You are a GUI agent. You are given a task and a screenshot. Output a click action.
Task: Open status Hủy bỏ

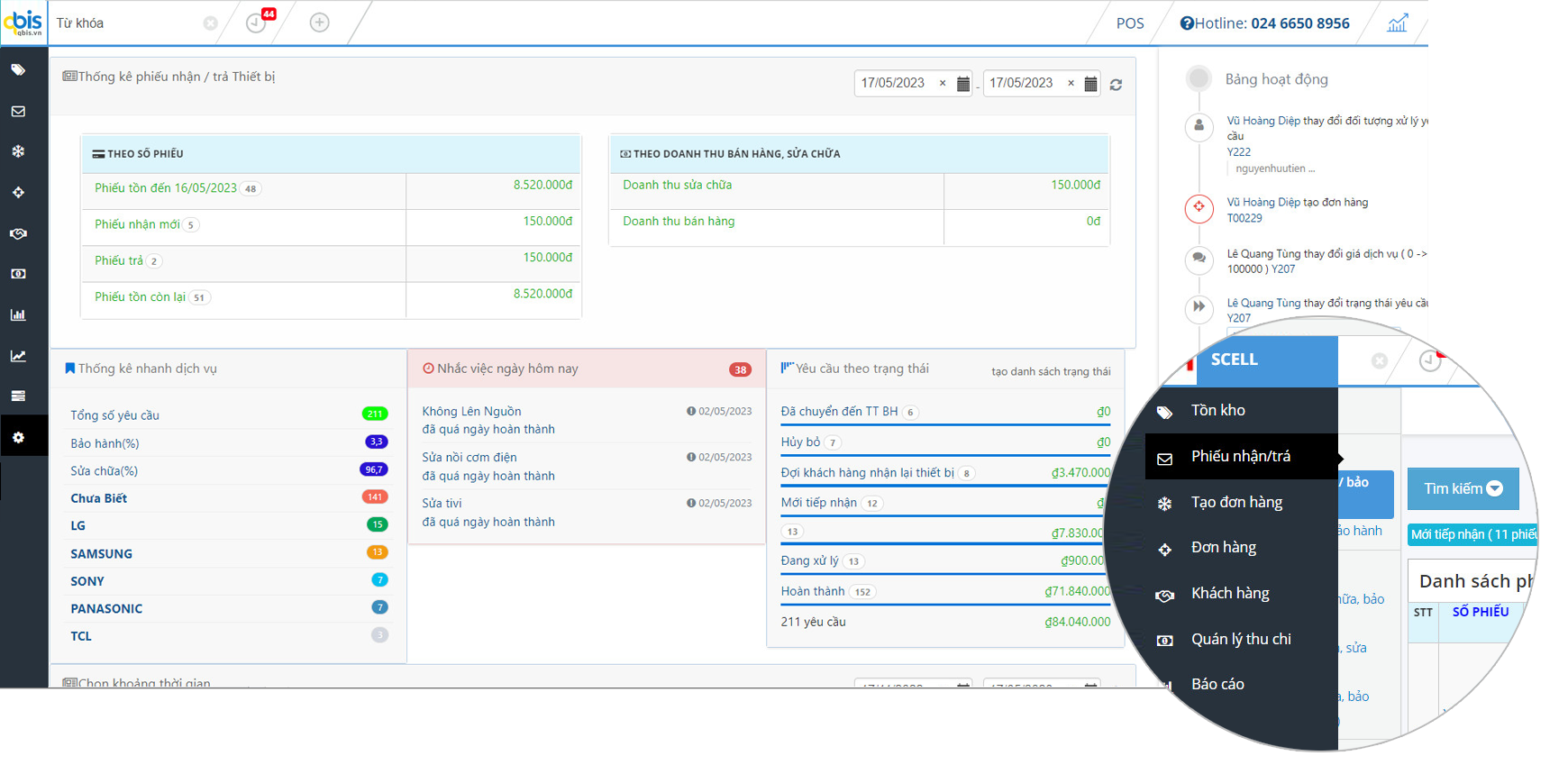pos(800,442)
